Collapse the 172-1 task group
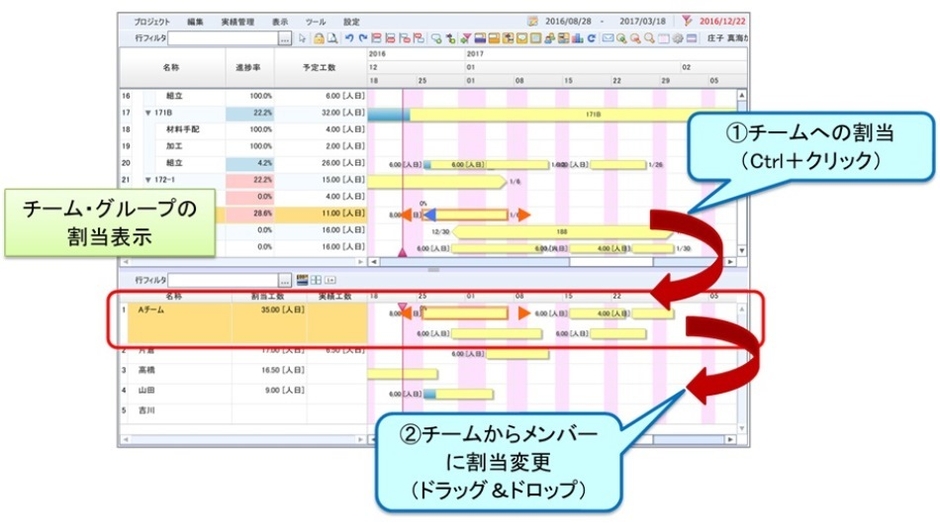Viewport: 940px width, 524px height. (x=148, y=179)
